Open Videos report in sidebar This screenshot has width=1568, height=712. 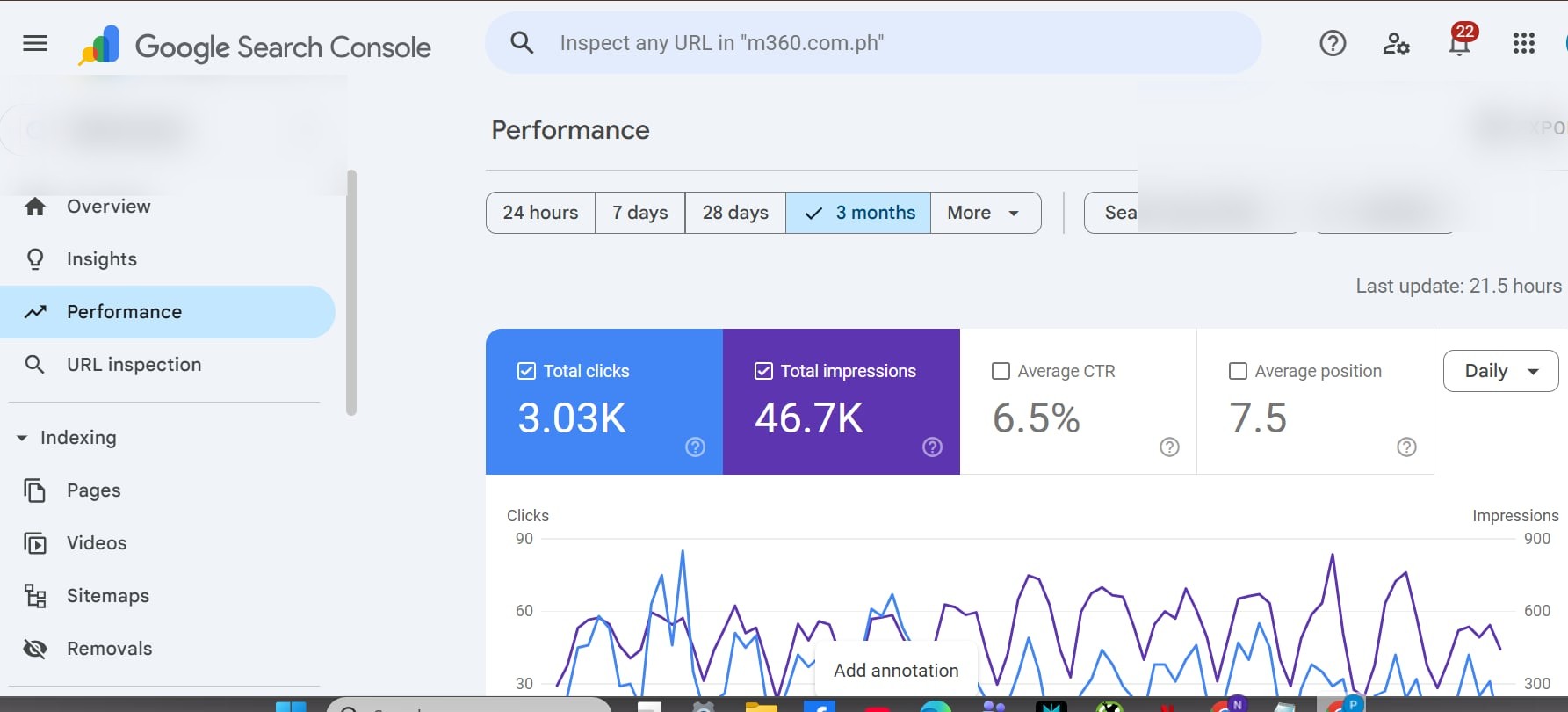point(167,543)
